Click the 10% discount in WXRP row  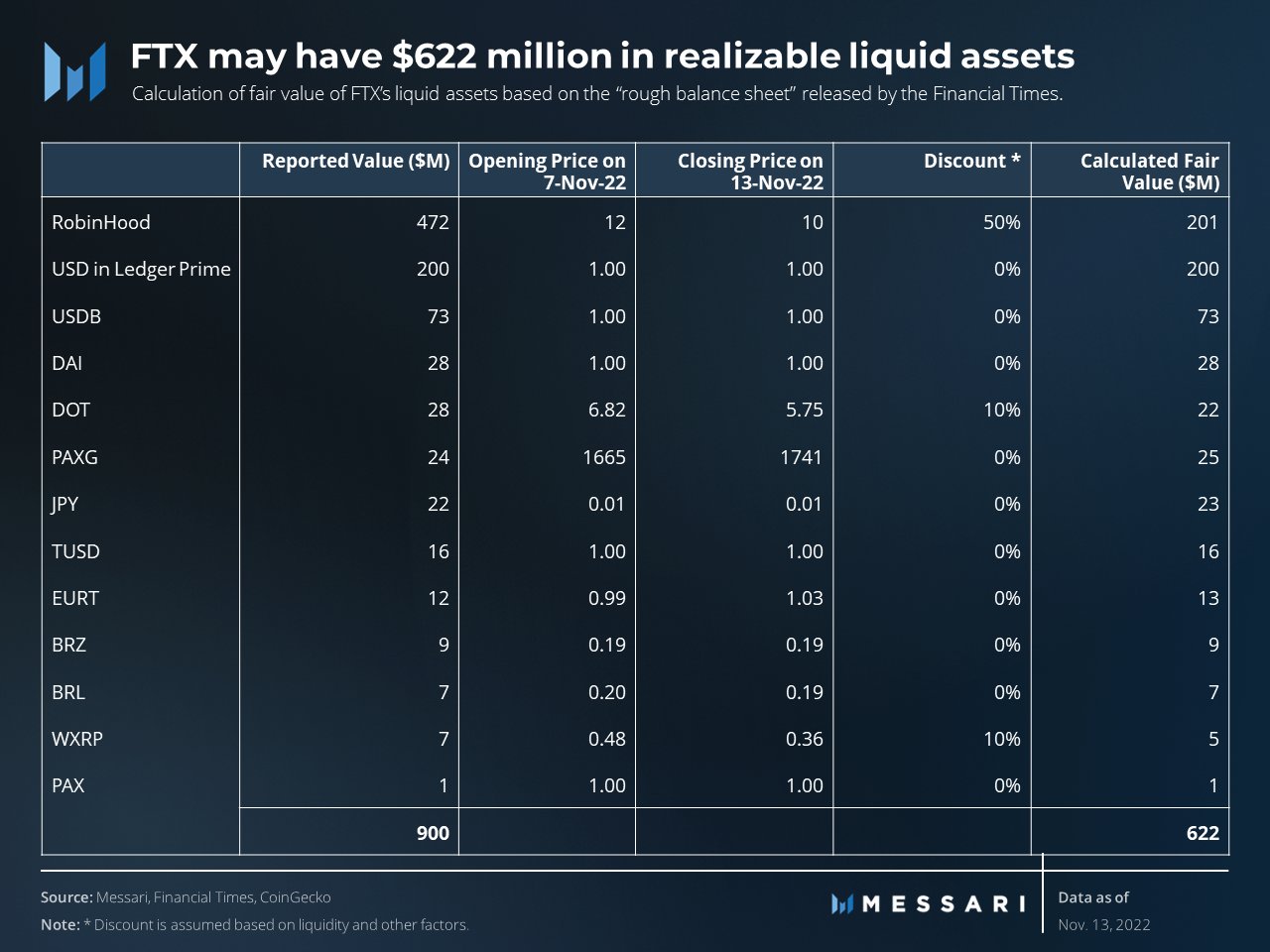[x=1002, y=739]
